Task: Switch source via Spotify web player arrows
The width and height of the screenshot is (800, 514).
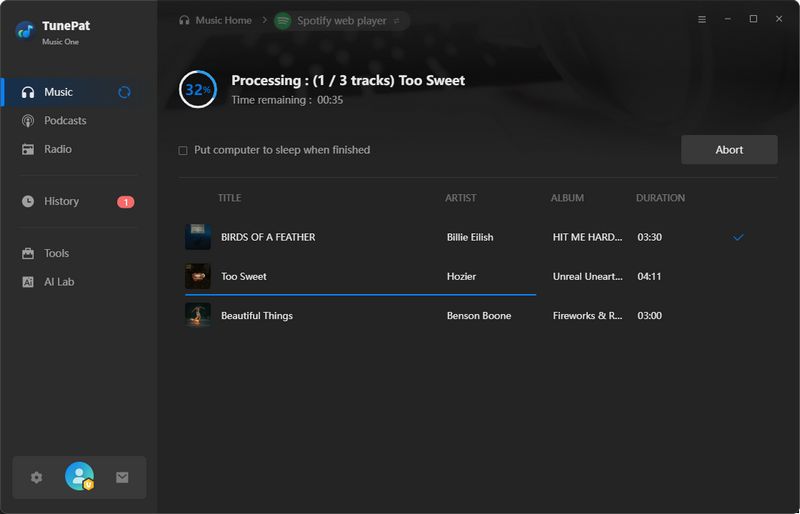Action: pos(396,21)
